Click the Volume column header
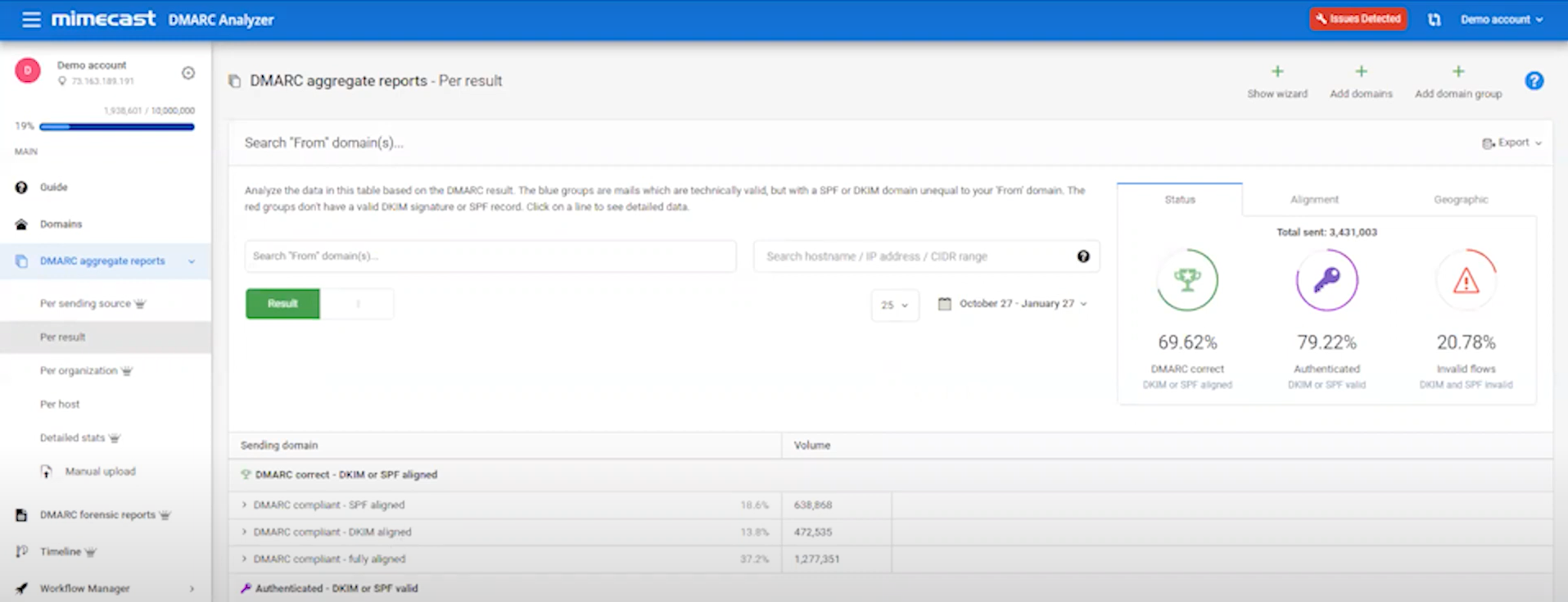 coord(812,446)
